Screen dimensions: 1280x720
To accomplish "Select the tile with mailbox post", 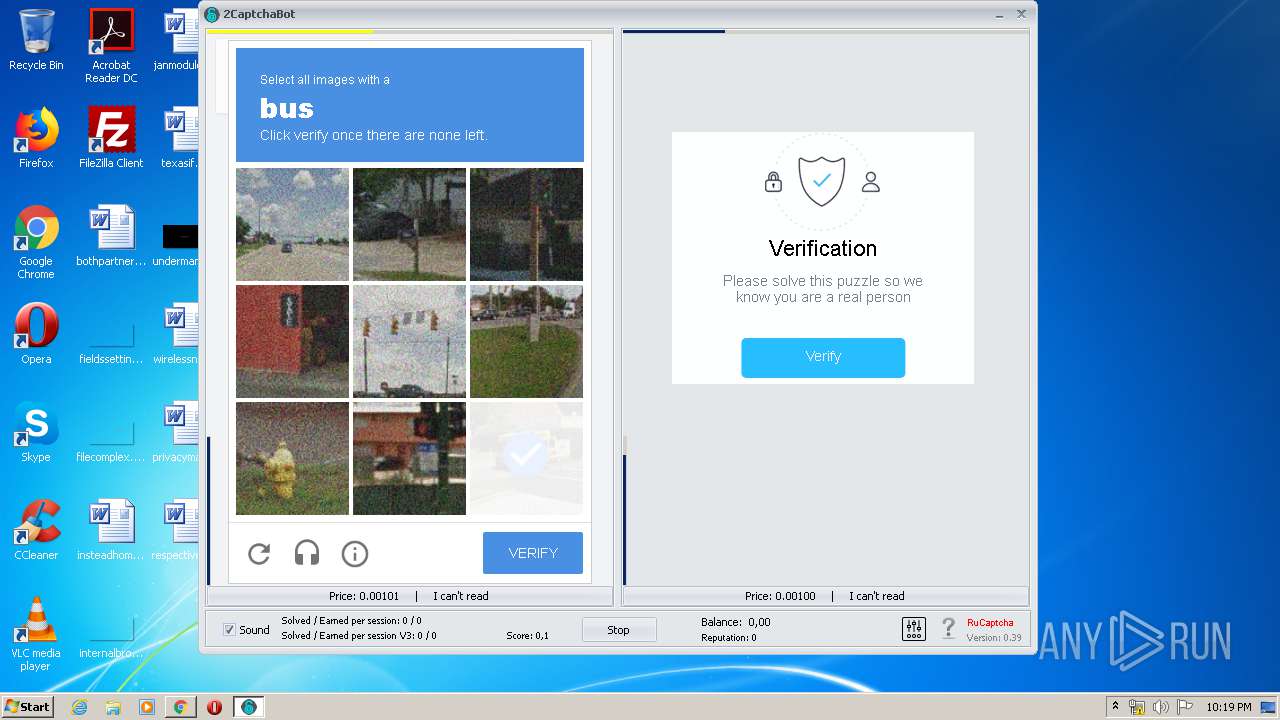I will 409,224.
